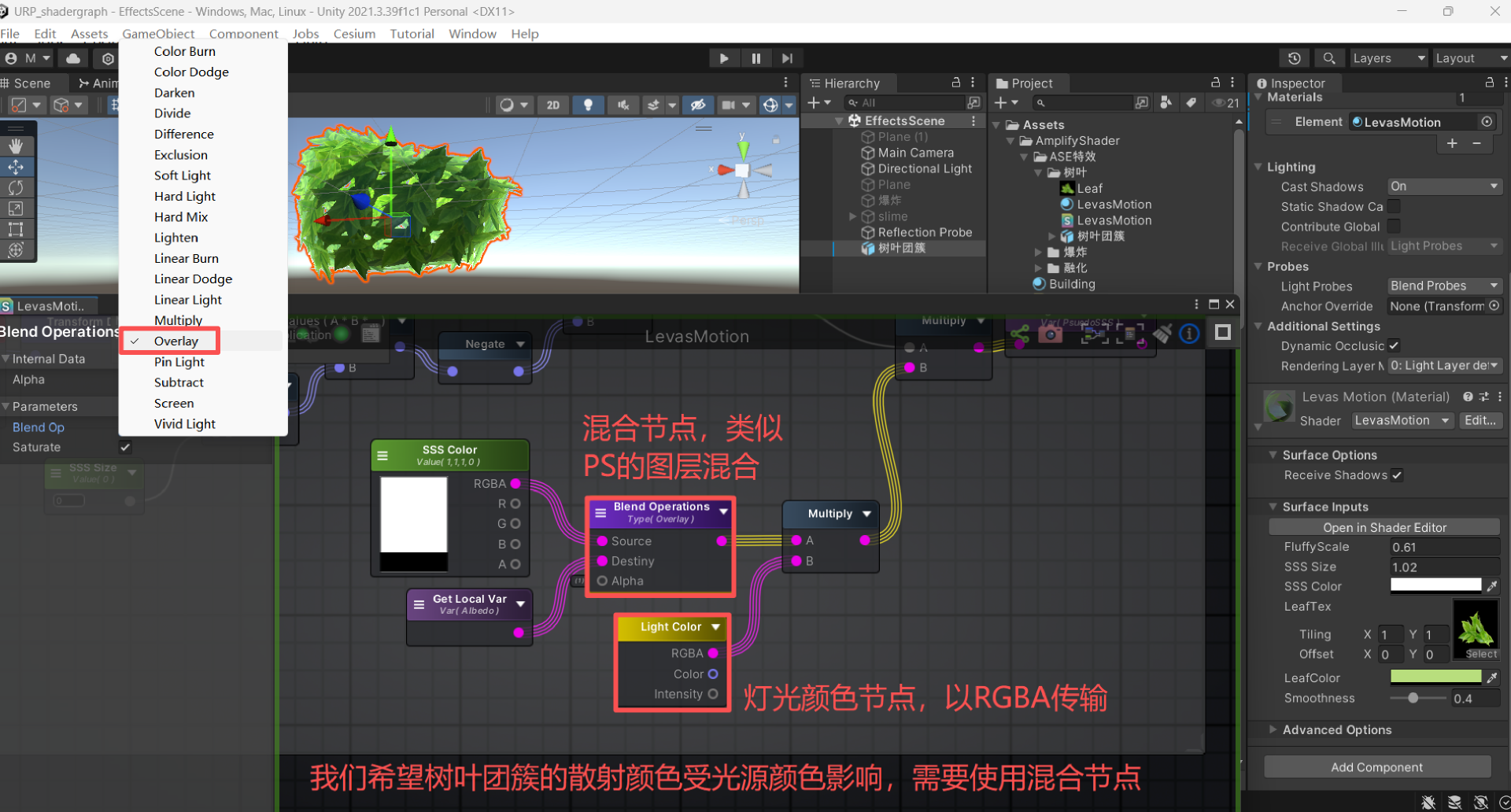Start Play mode
Image resolution: width=1511 pixels, height=812 pixels.
pyautogui.click(x=724, y=58)
